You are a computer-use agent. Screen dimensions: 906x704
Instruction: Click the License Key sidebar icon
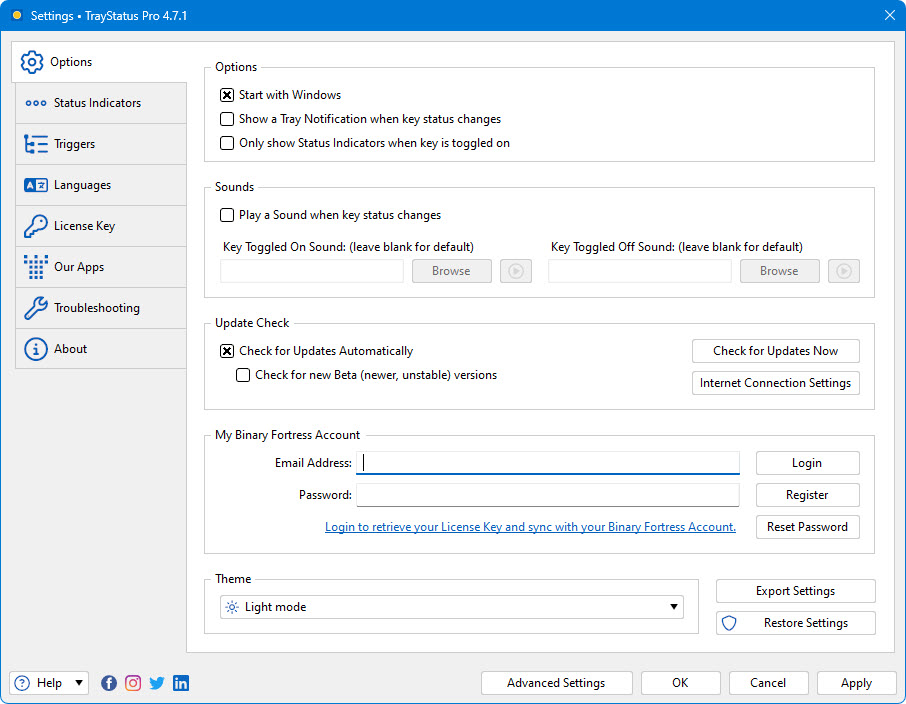point(37,226)
